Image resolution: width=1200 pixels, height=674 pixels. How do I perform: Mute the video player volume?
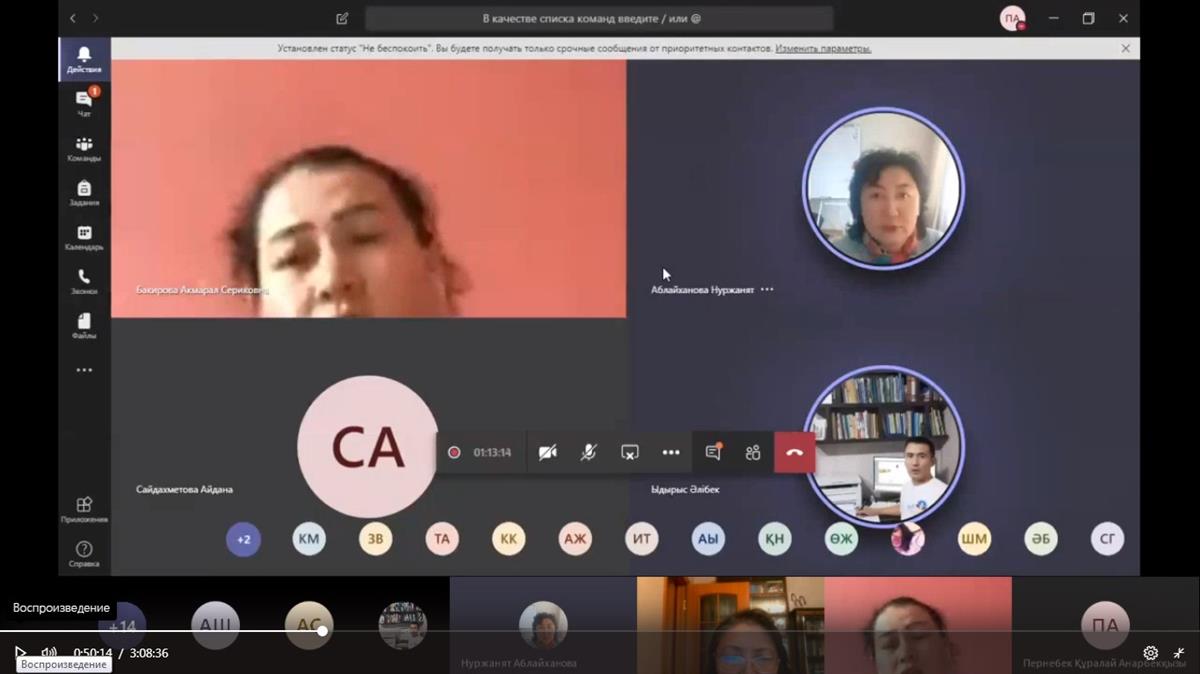pos(48,653)
